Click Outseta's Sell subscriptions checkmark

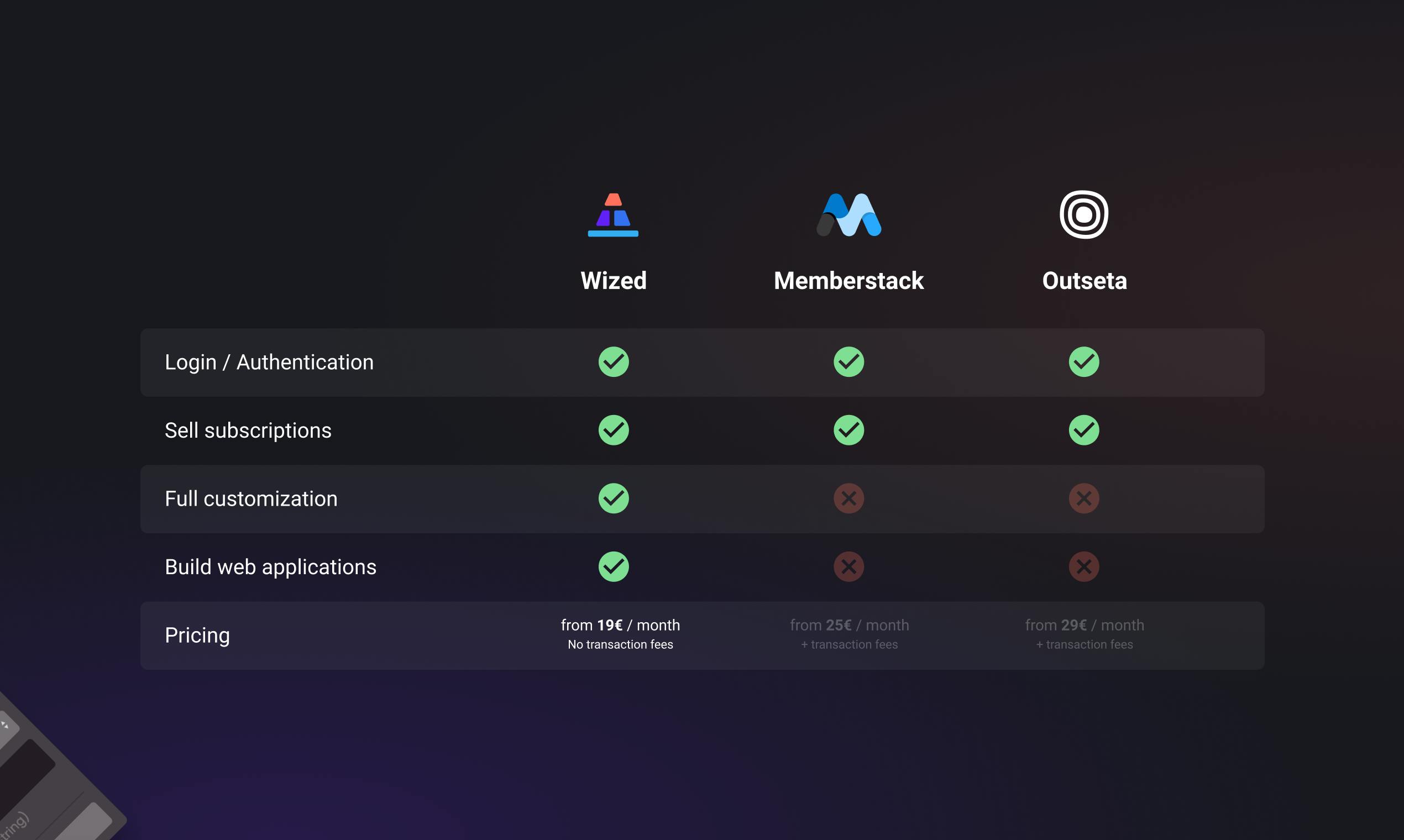(x=1084, y=430)
